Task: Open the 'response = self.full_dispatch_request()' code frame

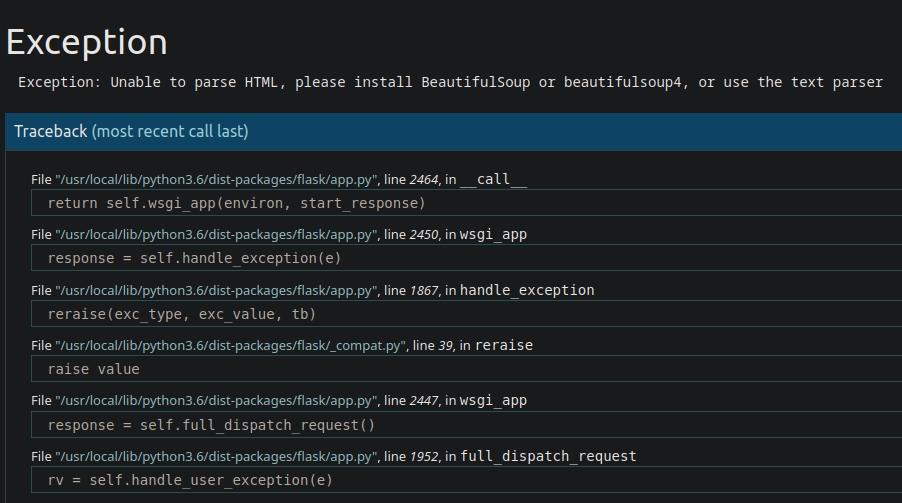Action: [x=211, y=425]
